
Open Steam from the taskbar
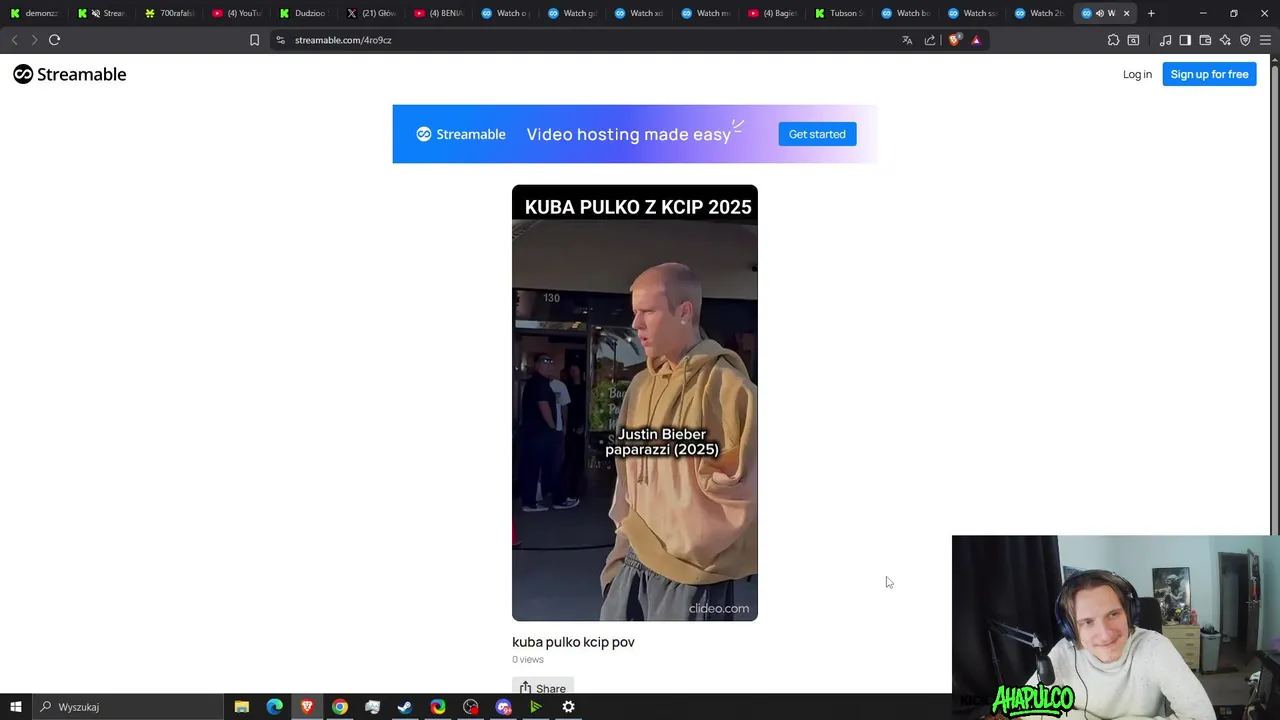click(x=405, y=707)
